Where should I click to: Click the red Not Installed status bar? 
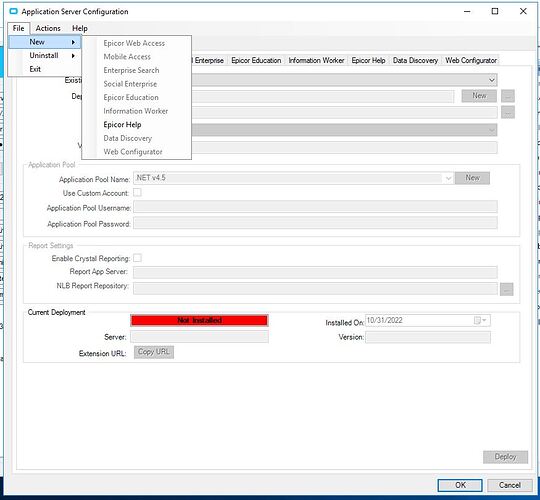point(199,321)
